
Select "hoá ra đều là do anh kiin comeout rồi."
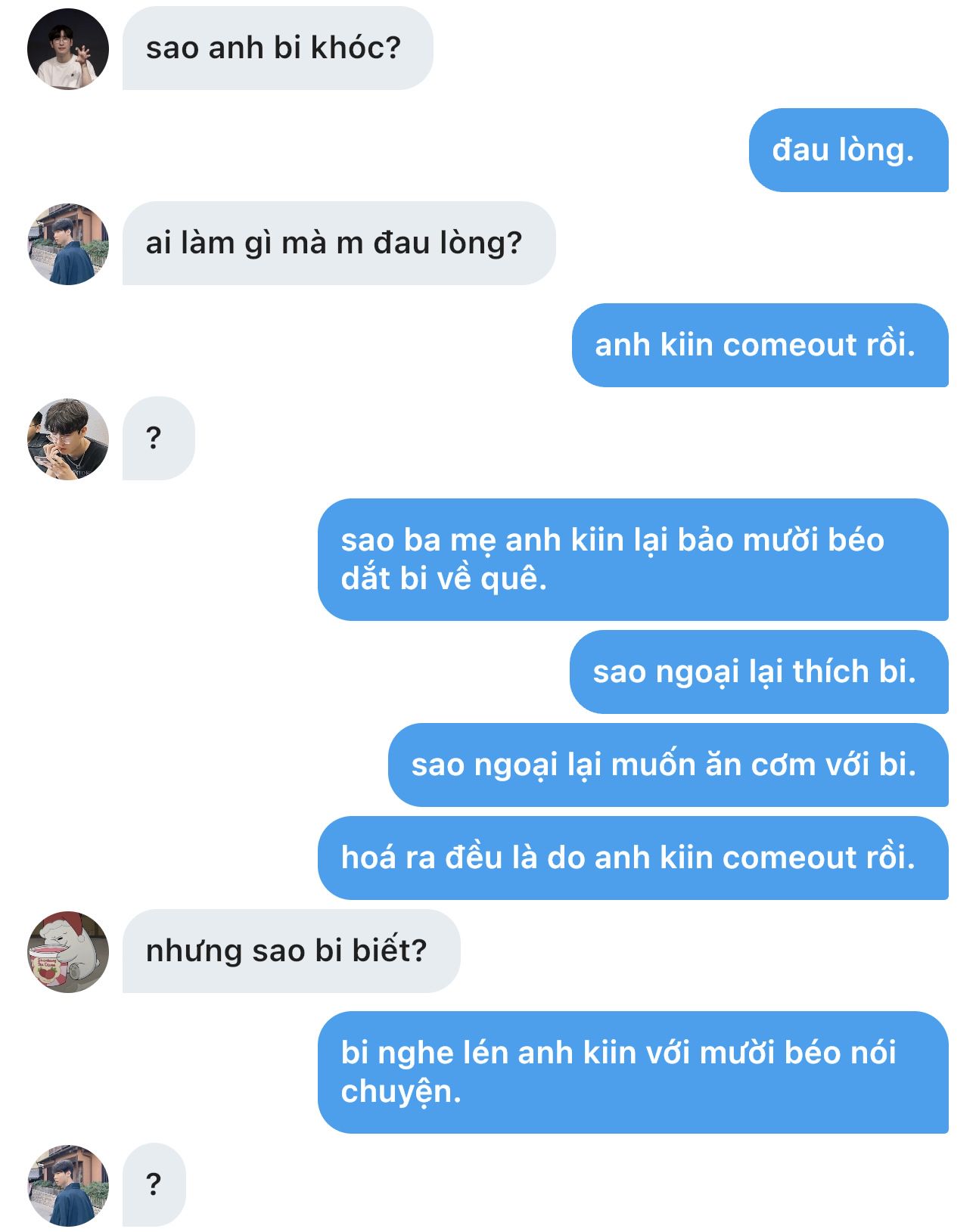pos(633,858)
